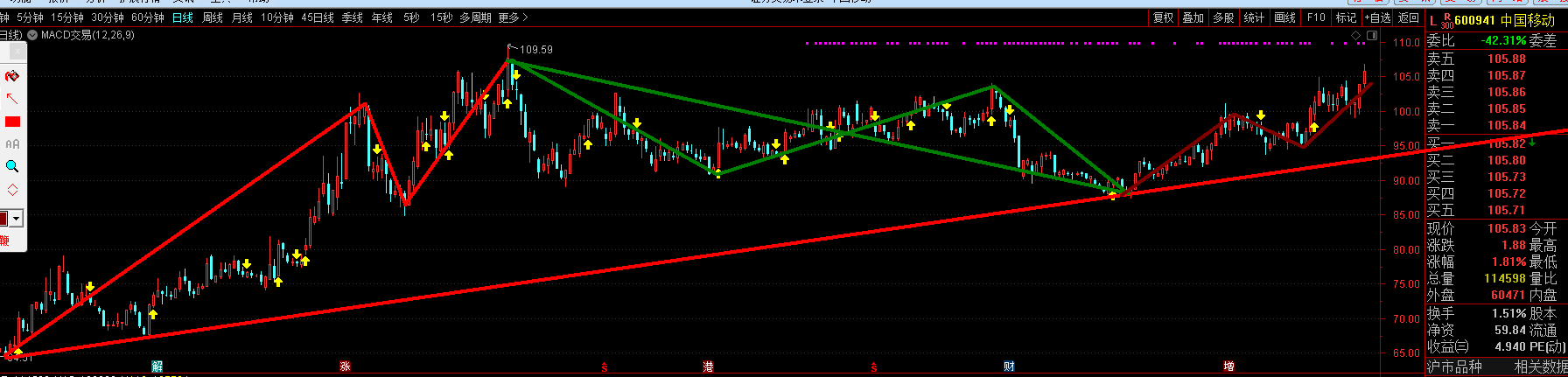Click the 委比 value -42.31%
This screenshot has height=377, width=1568.
tap(1503, 40)
